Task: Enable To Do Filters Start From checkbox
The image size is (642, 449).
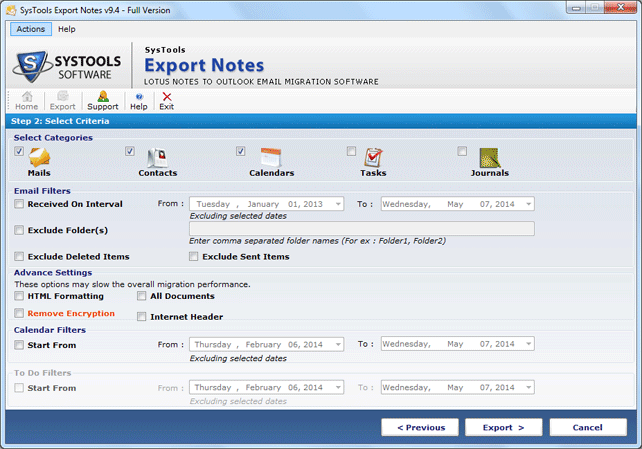Action: click(19, 388)
